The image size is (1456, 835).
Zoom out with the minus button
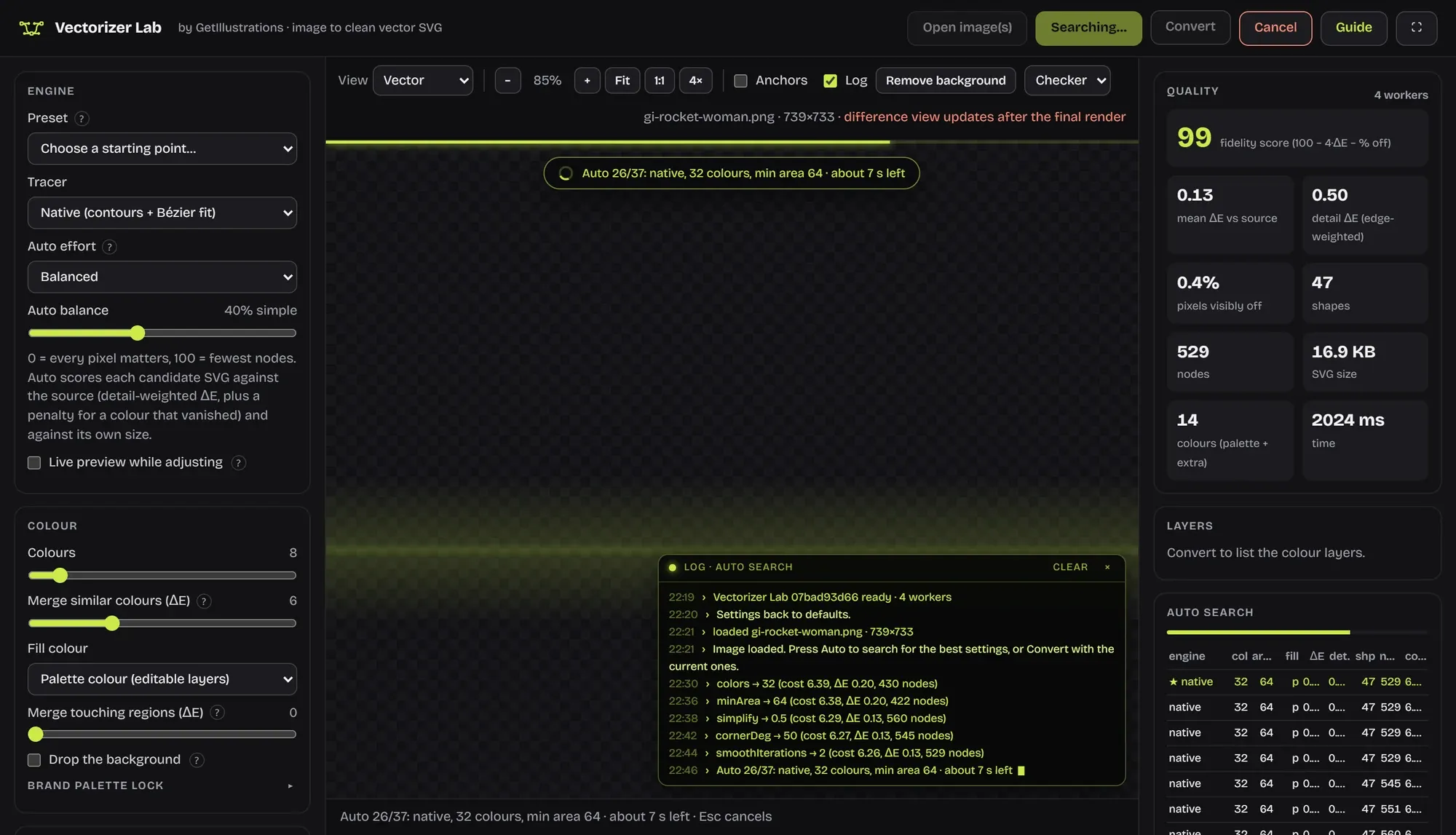click(507, 81)
